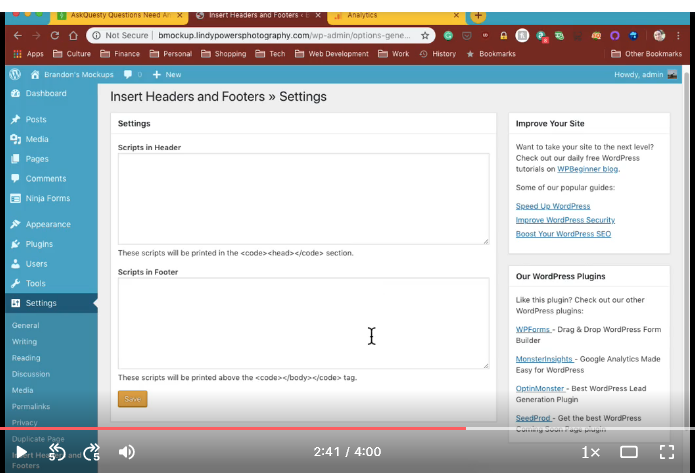Switch to theater mode view
Screen dimensions: 695x473
(629, 452)
